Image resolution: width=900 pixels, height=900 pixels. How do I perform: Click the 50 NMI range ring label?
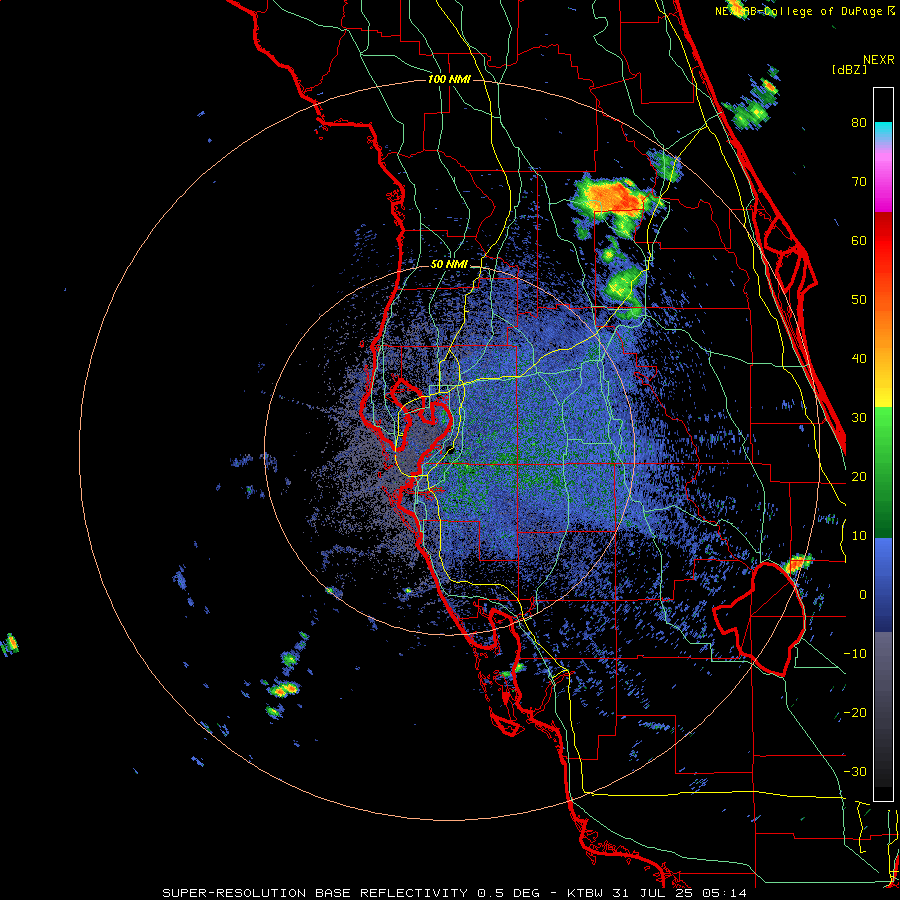click(x=449, y=265)
